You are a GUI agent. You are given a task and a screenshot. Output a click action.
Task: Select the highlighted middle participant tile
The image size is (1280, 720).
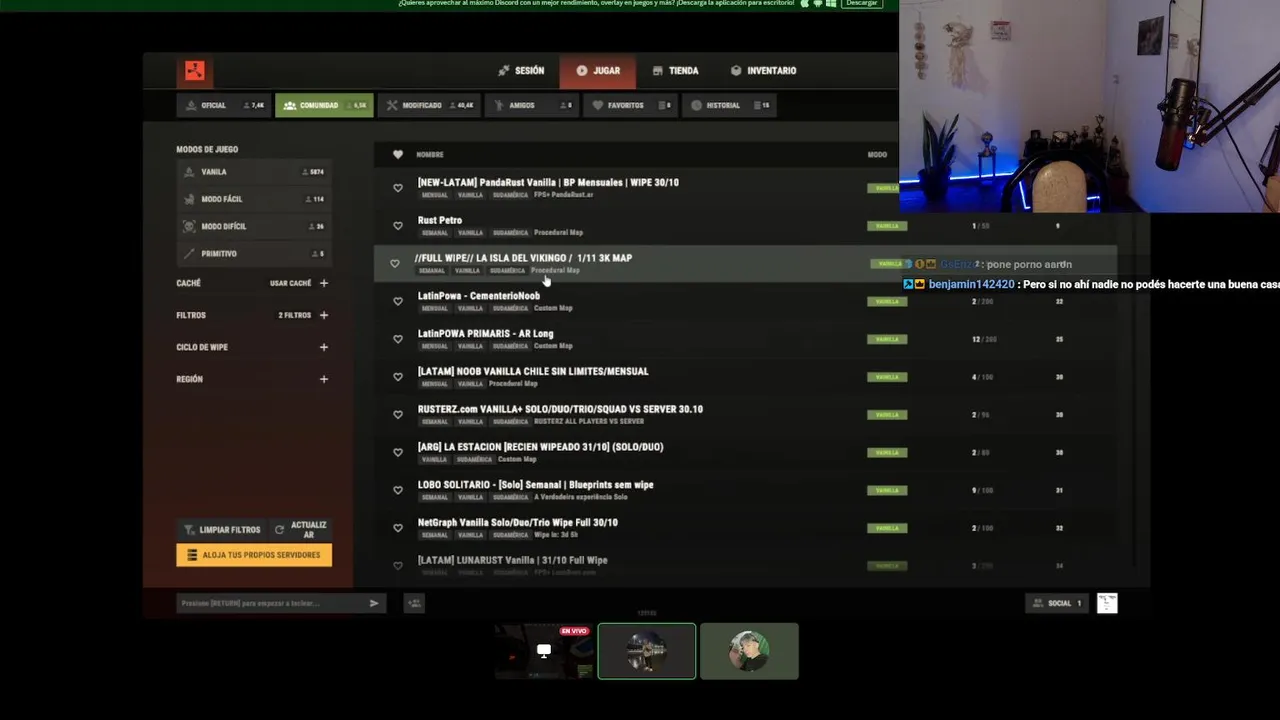tap(647, 651)
